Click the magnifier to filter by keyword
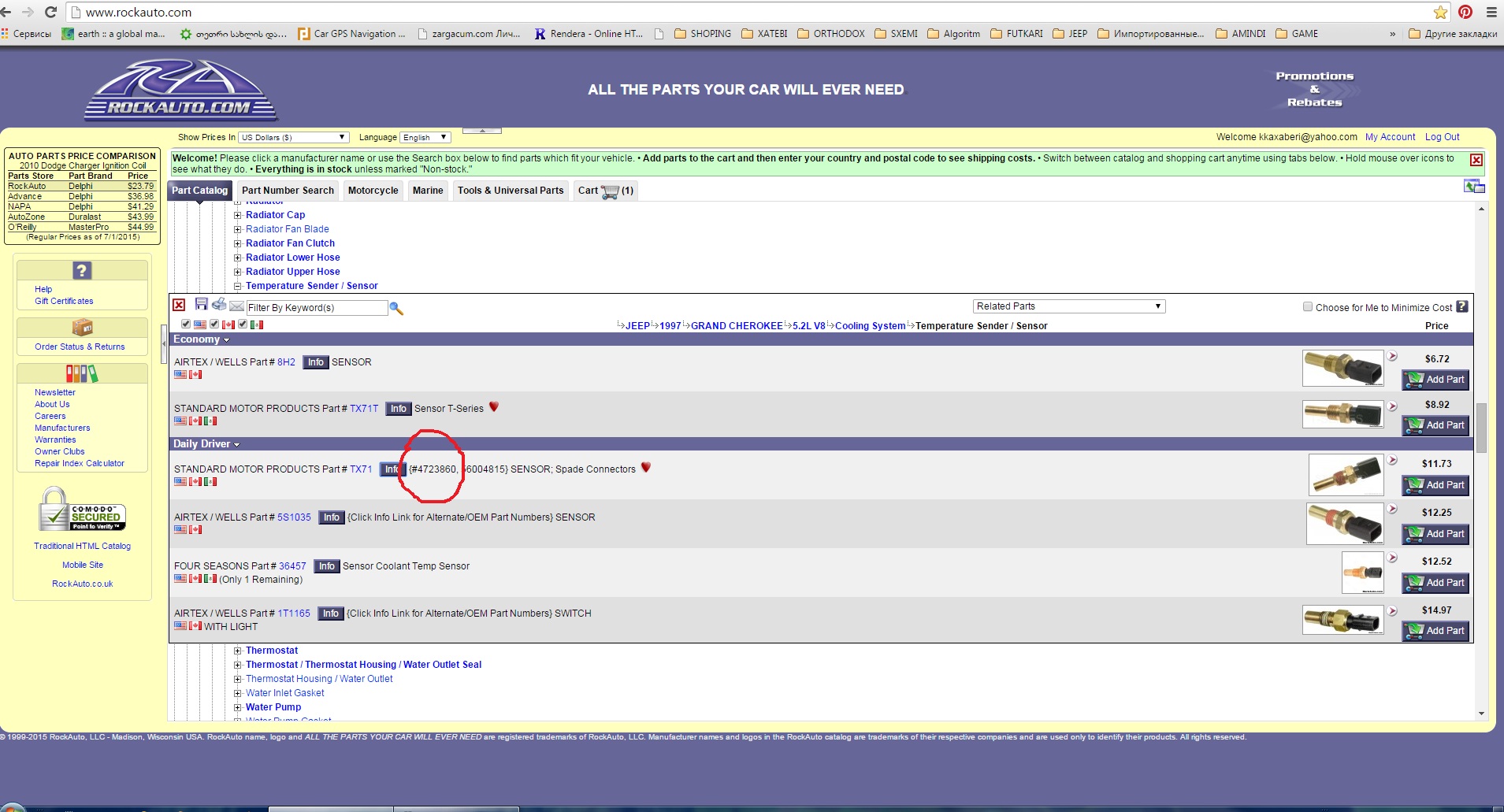The height and width of the screenshot is (812, 1504). (x=396, y=308)
